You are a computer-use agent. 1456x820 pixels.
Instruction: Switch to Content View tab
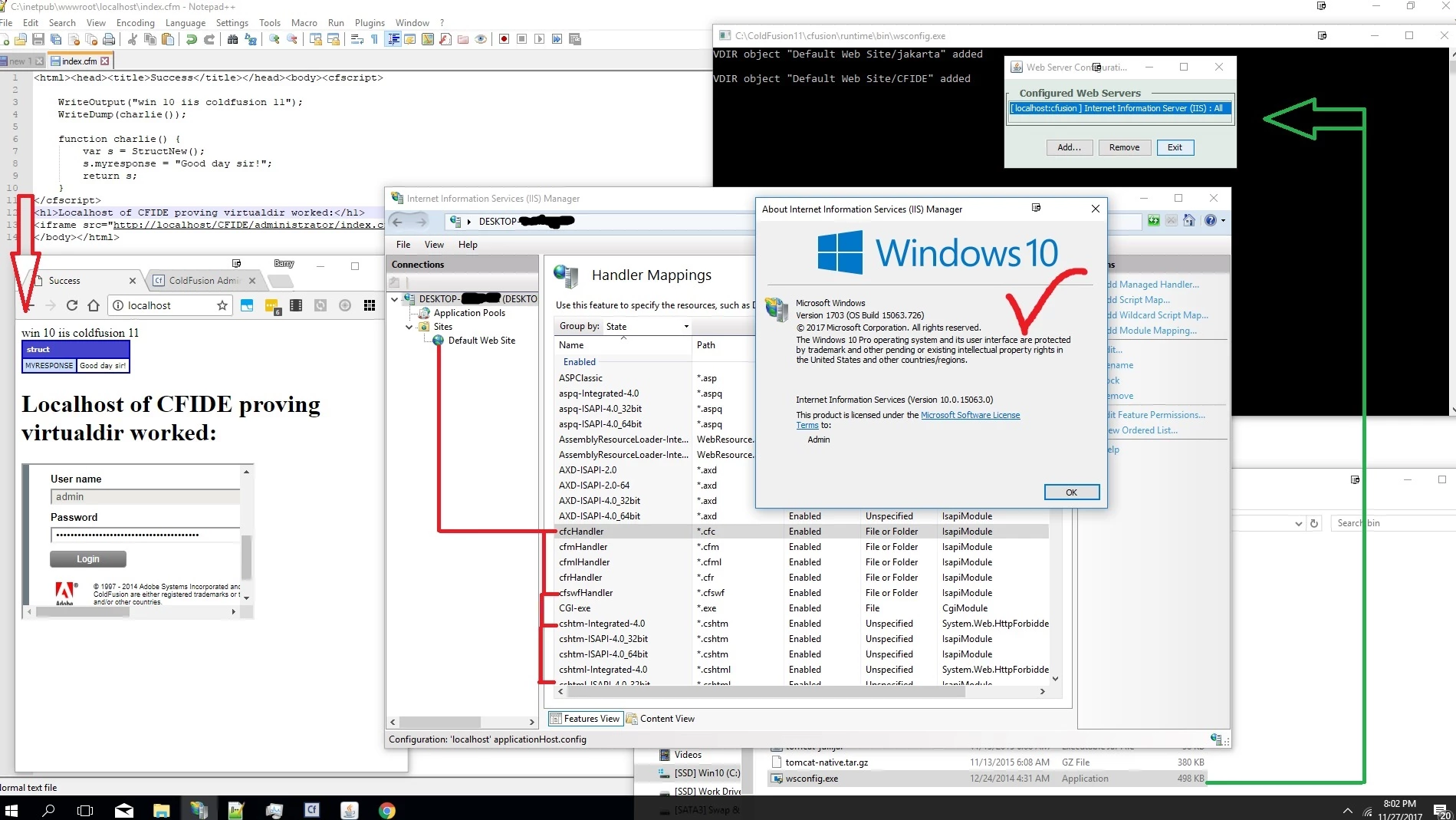[660, 719]
